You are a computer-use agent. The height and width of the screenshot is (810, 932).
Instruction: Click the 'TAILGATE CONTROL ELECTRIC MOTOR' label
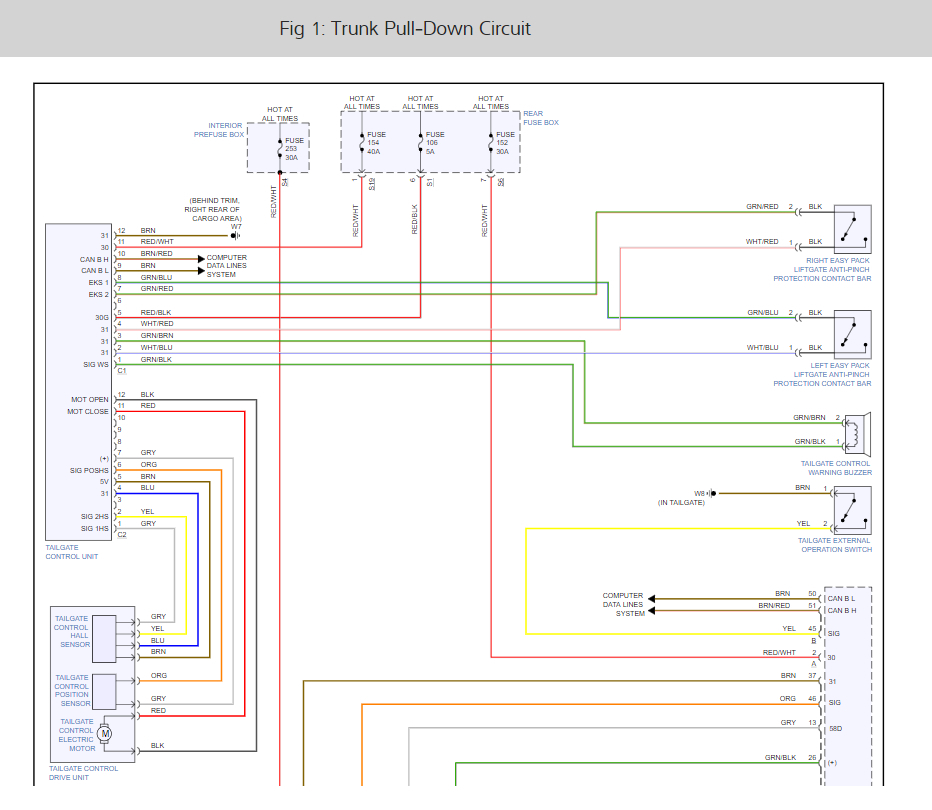pyautogui.click(x=77, y=735)
